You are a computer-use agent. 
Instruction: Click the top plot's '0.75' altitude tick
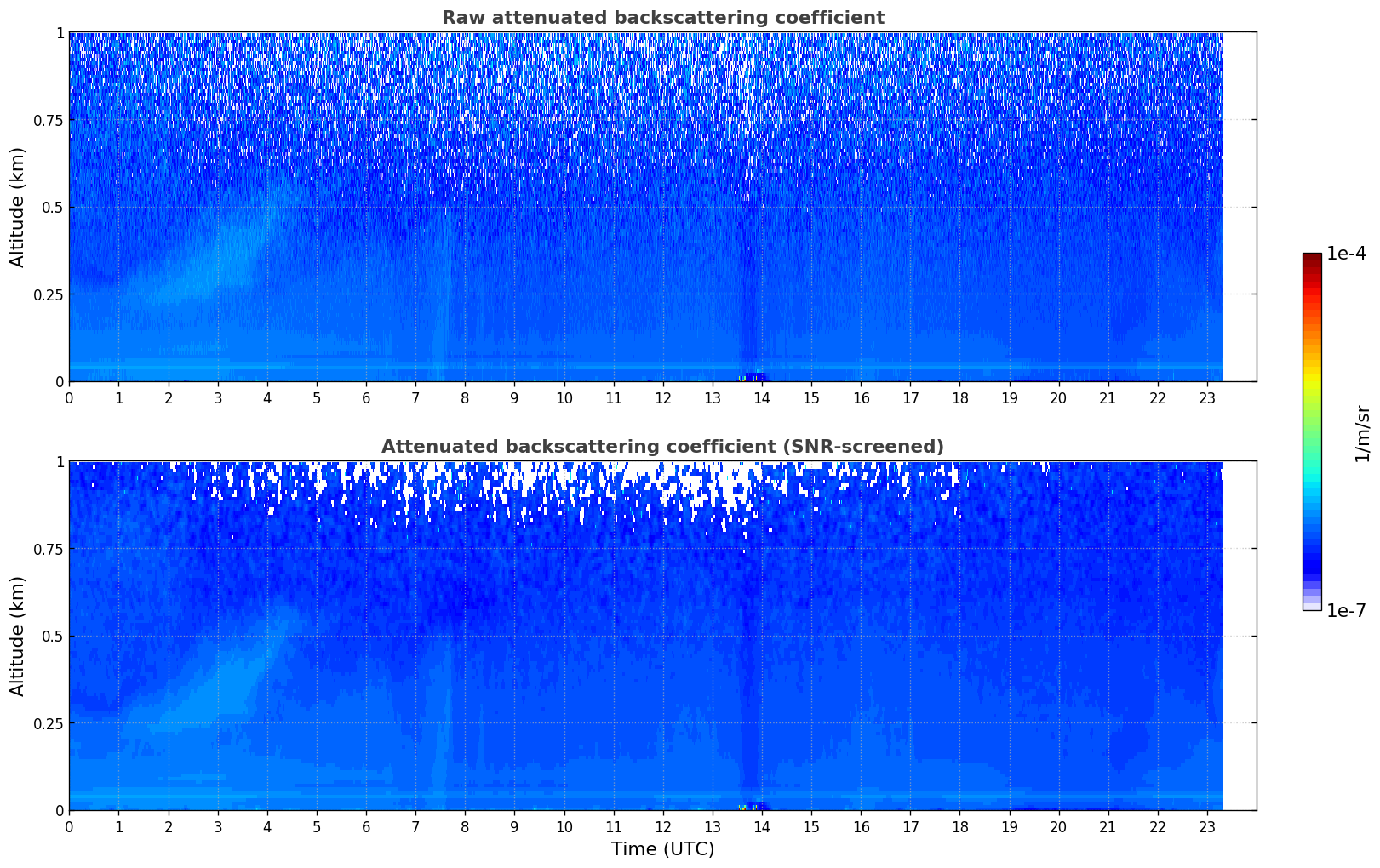point(49,120)
